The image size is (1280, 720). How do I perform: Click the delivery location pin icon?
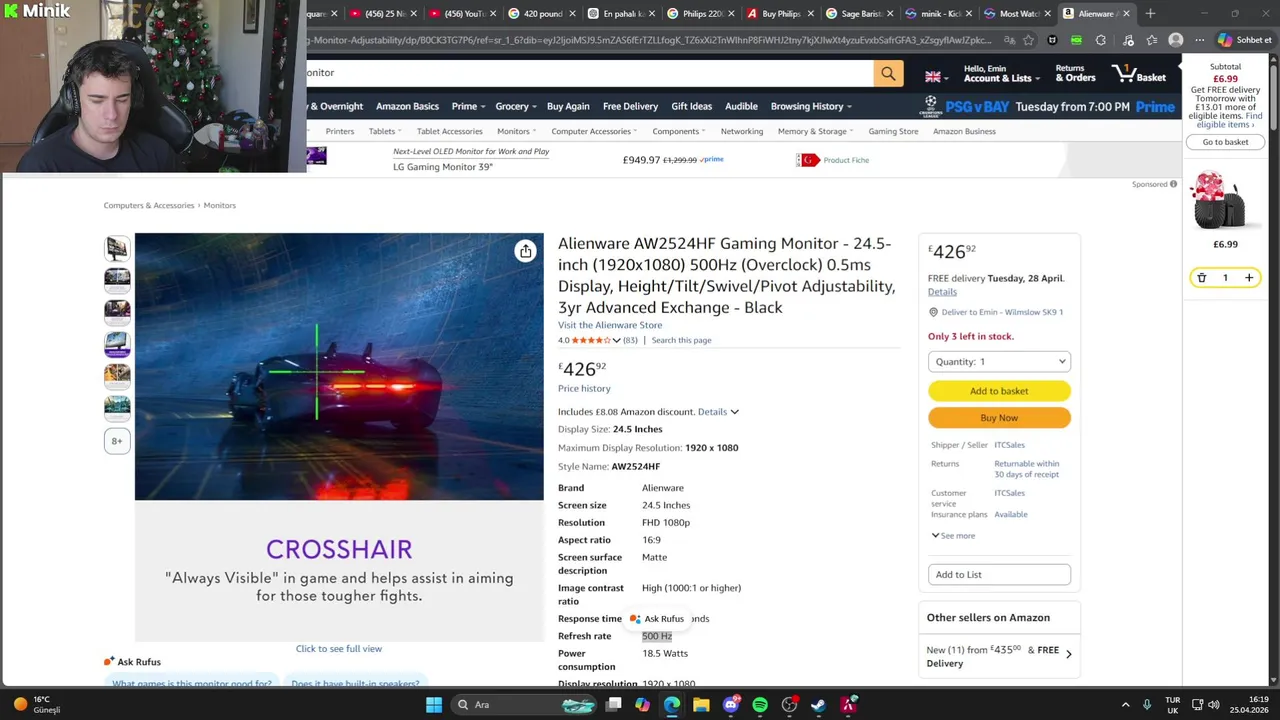[933, 312]
